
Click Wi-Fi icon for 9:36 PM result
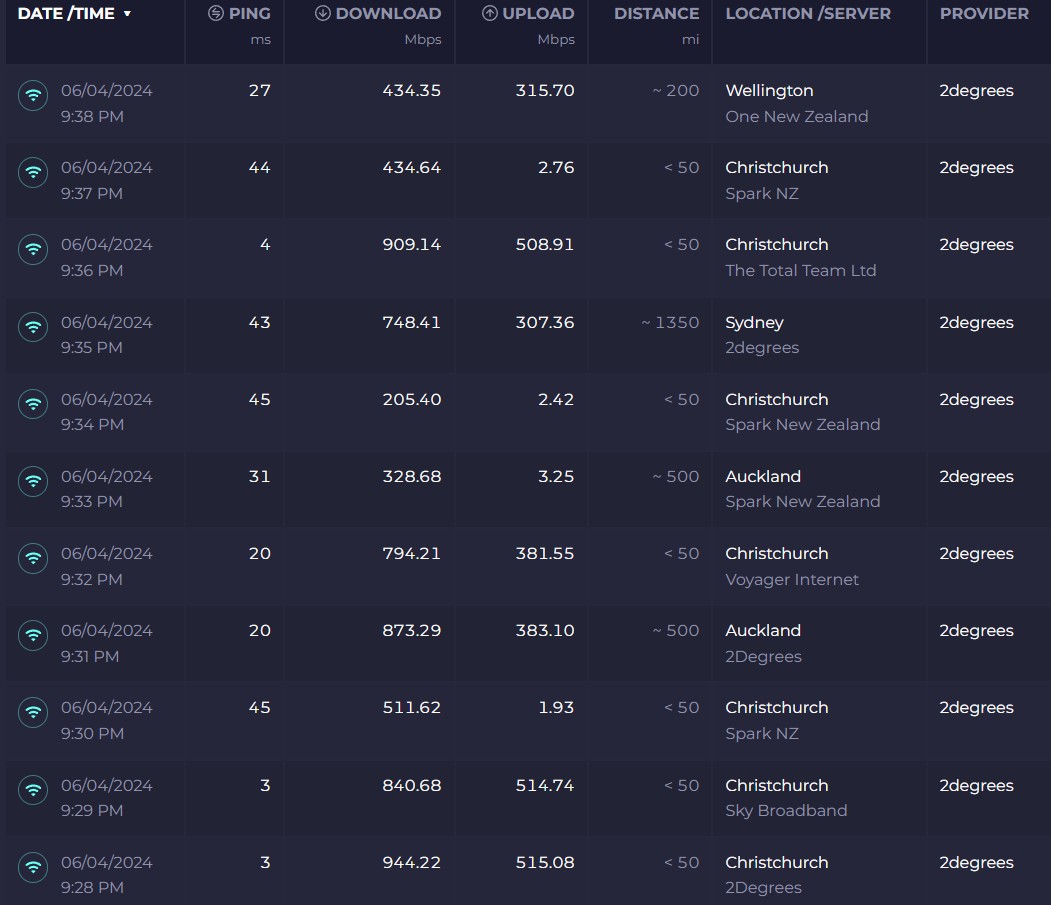click(33, 249)
